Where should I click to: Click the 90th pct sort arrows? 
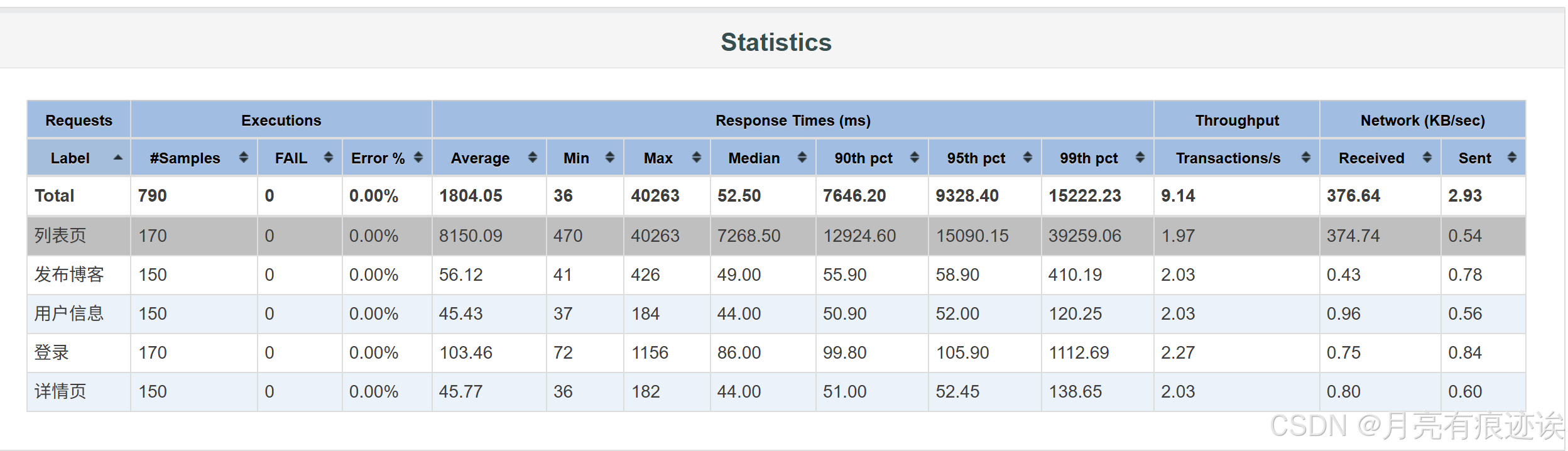click(x=915, y=158)
